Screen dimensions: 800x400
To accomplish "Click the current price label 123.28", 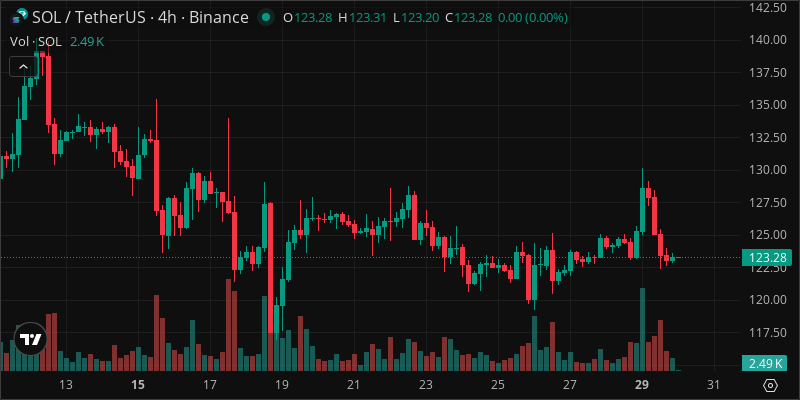I will 768,257.
